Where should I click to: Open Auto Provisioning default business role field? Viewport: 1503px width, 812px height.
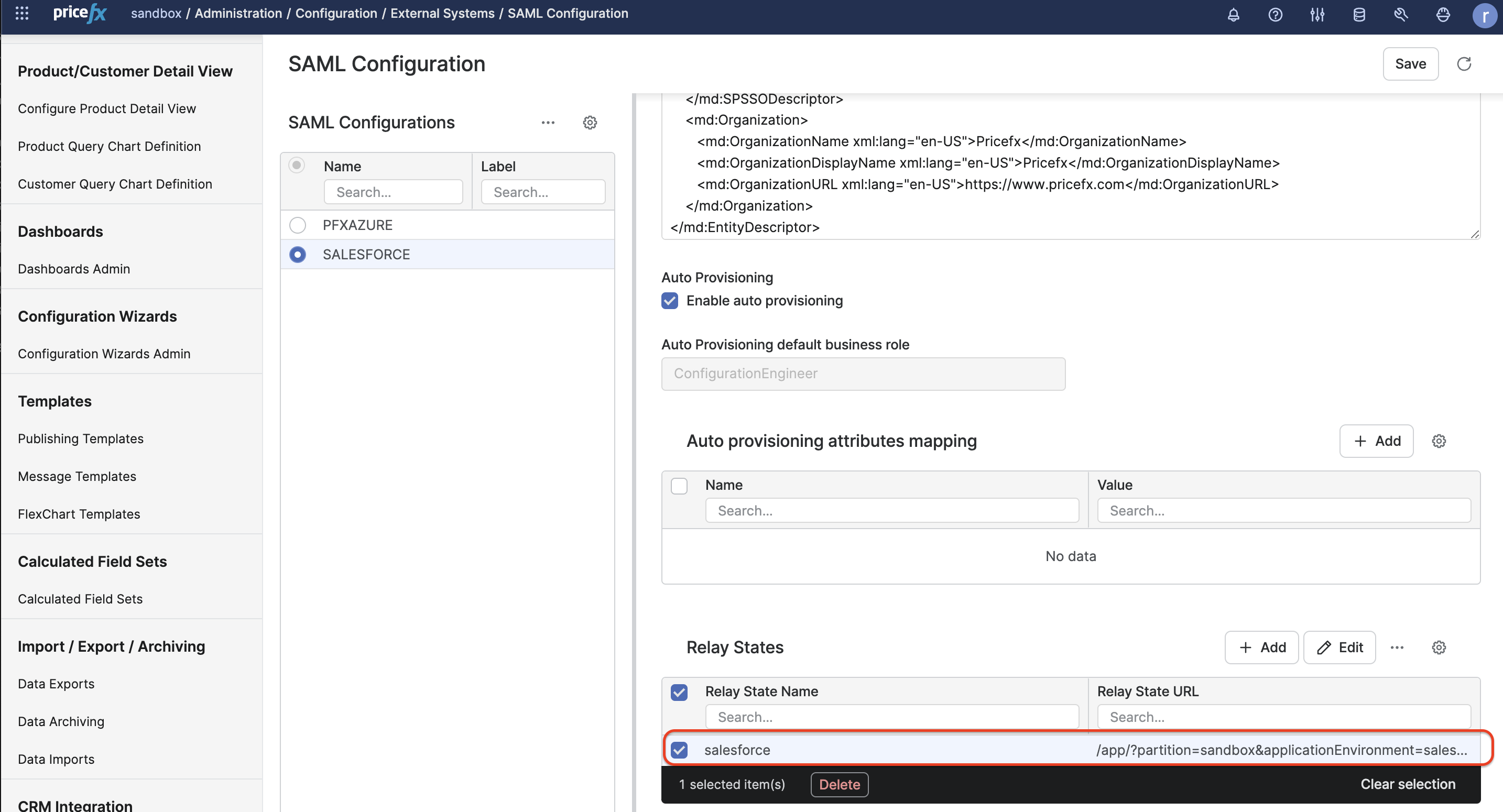(x=863, y=374)
